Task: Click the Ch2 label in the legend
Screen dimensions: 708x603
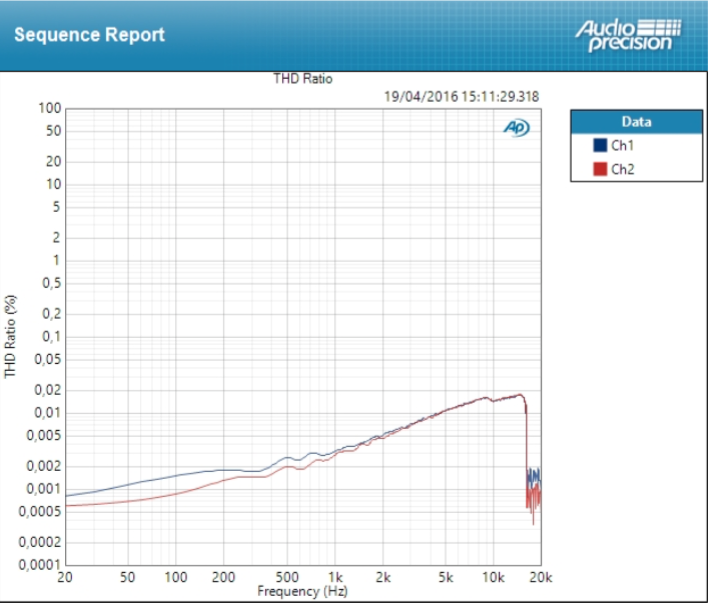Action: [x=623, y=169]
